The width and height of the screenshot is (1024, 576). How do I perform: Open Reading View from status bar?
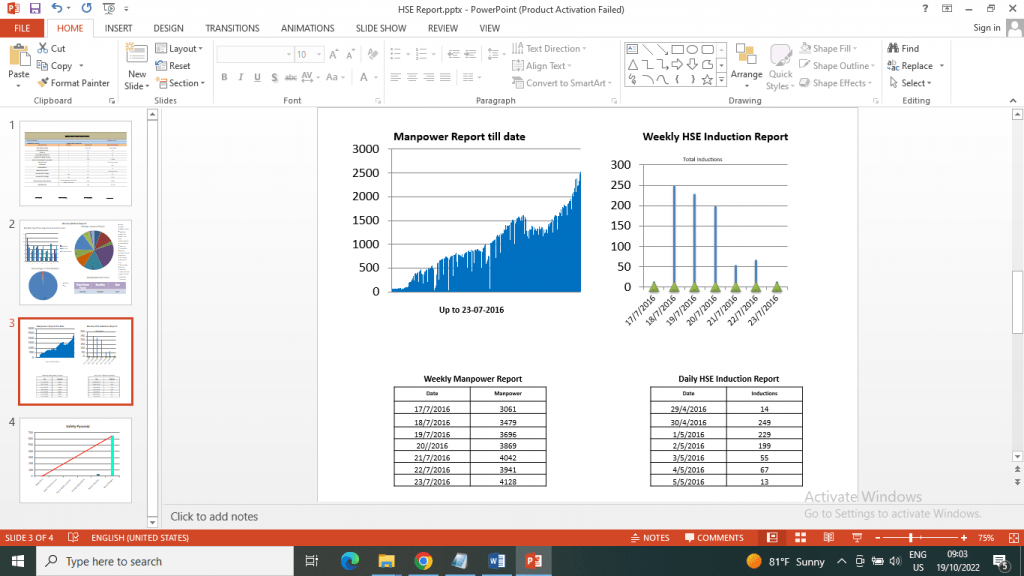click(x=829, y=537)
